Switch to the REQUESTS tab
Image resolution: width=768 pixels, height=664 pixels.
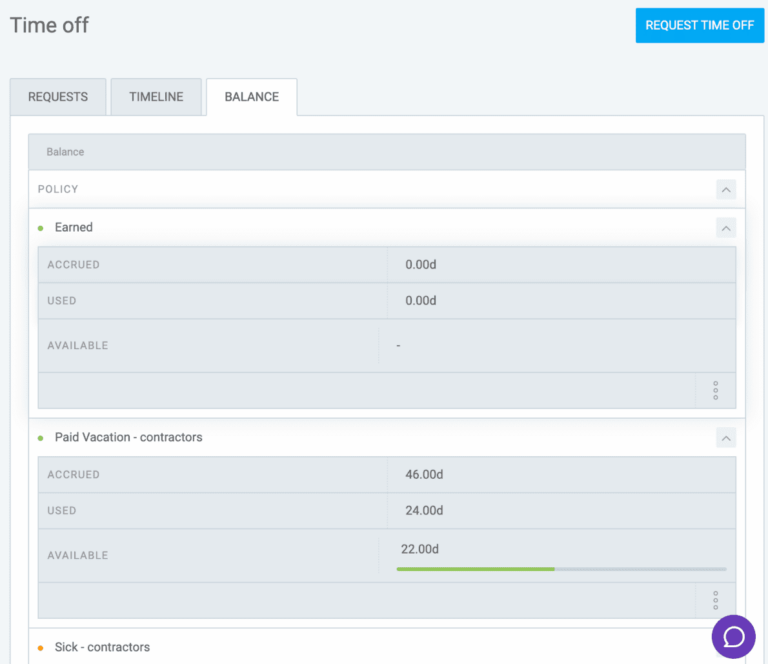click(58, 97)
